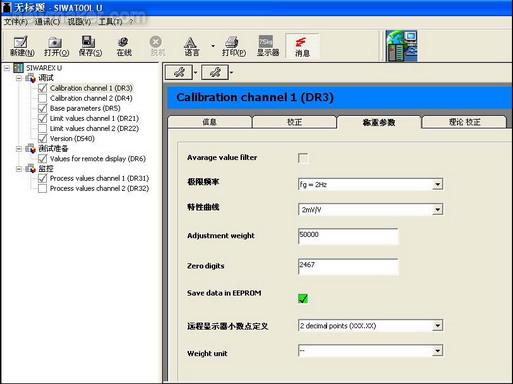Click the greyed-out offline icon
The width and height of the screenshot is (513, 384).
(x=156, y=42)
